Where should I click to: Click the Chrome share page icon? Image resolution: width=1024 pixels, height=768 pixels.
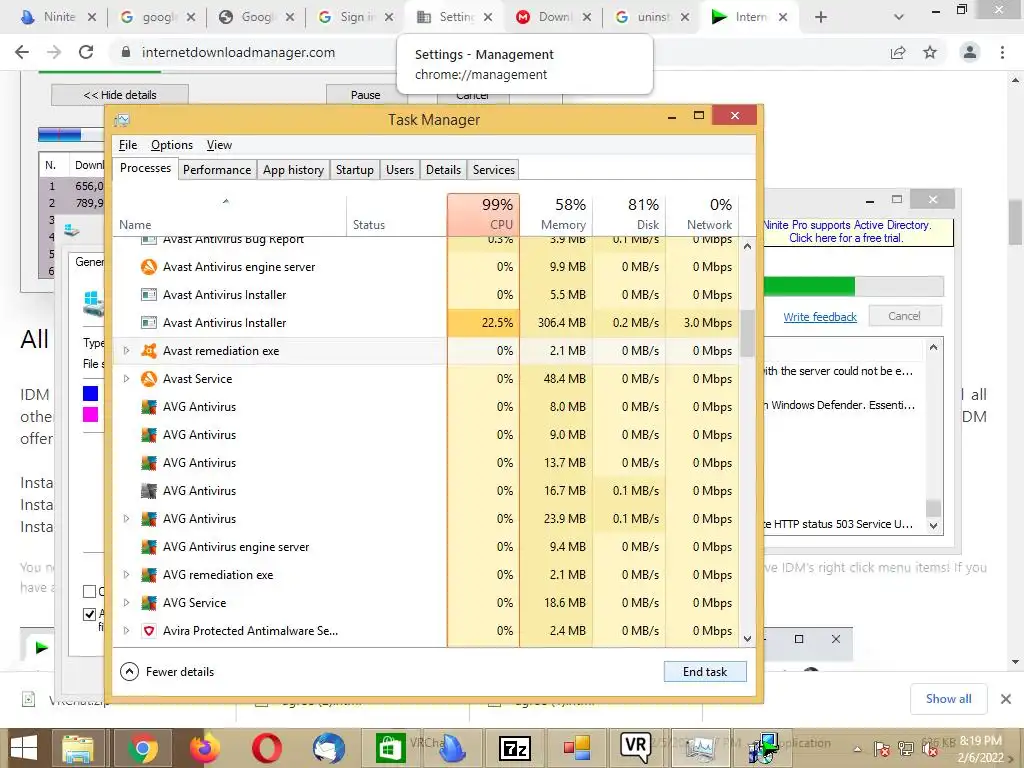point(898,52)
